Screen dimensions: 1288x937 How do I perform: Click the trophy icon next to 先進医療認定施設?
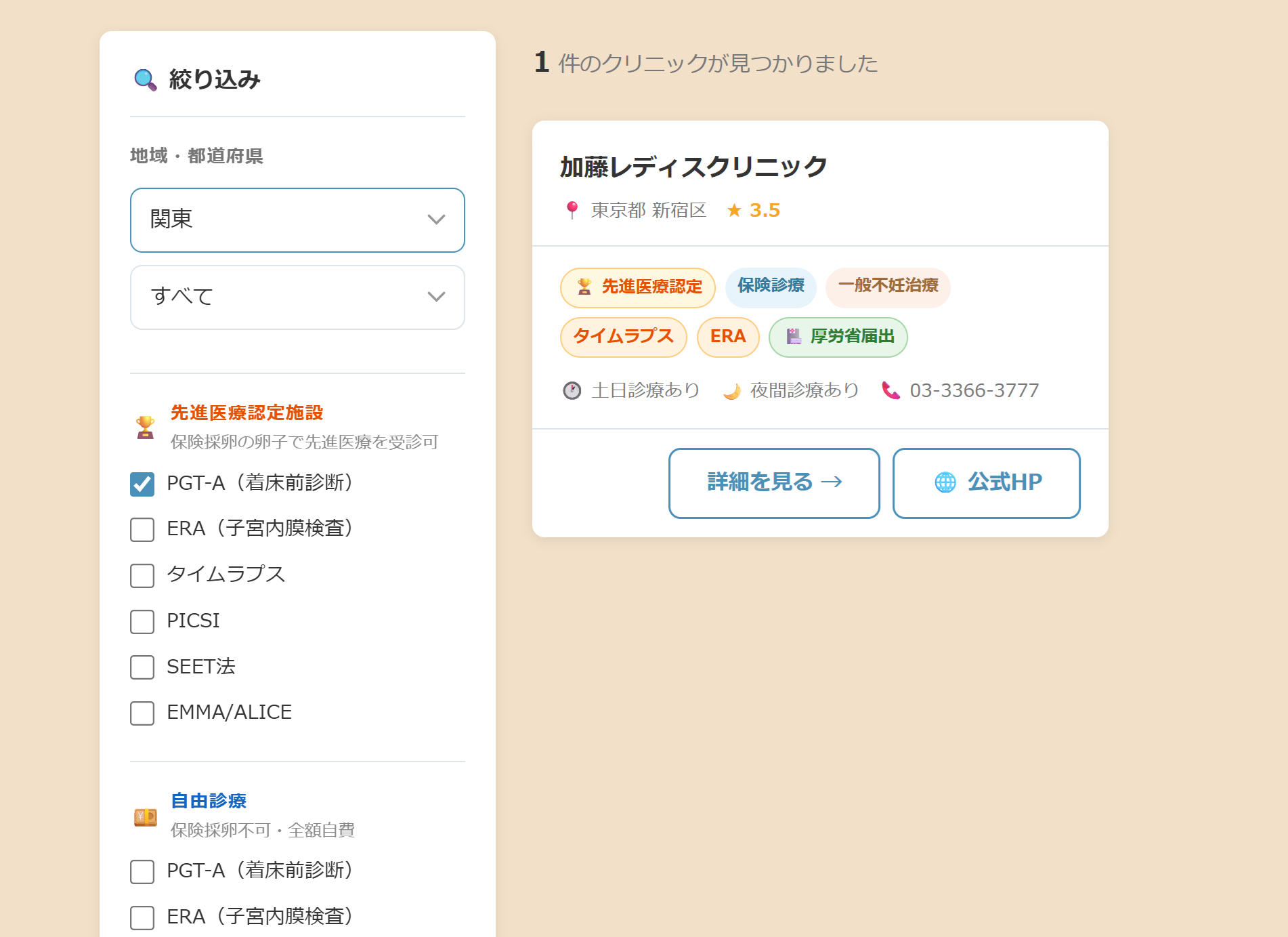[146, 428]
